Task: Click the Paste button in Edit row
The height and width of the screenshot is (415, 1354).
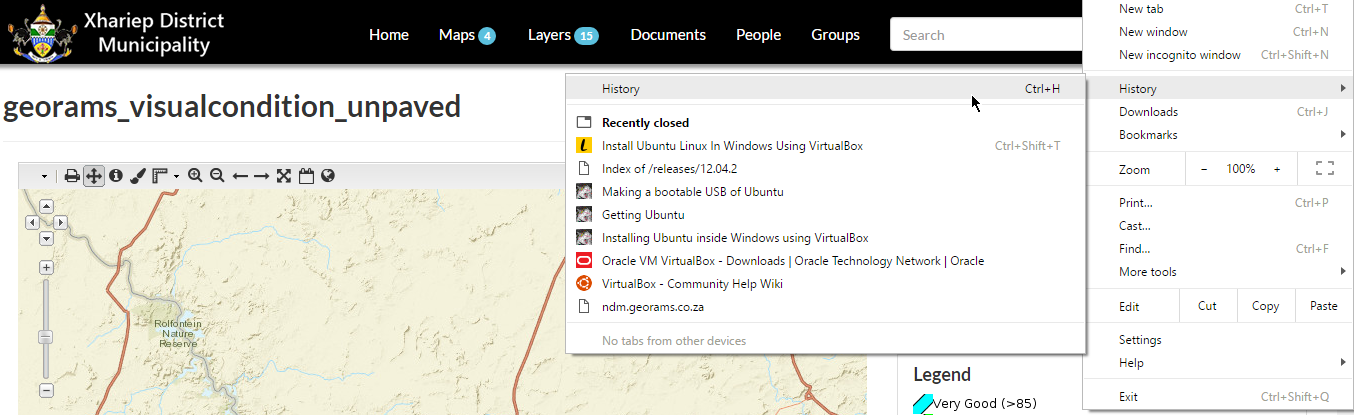Action: (x=1323, y=306)
